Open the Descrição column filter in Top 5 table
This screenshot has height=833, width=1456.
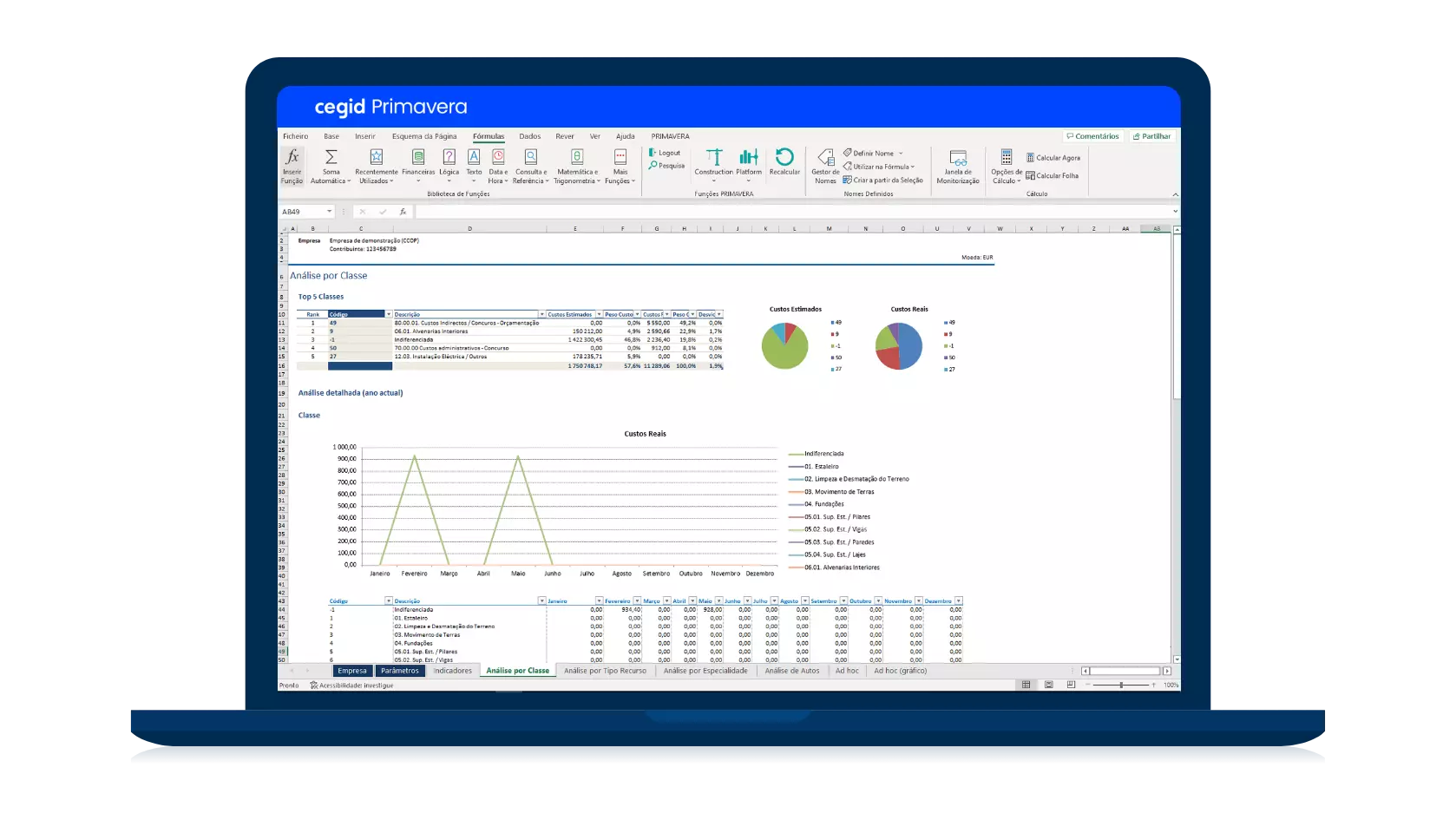pyautogui.click(x=542, y=314)
